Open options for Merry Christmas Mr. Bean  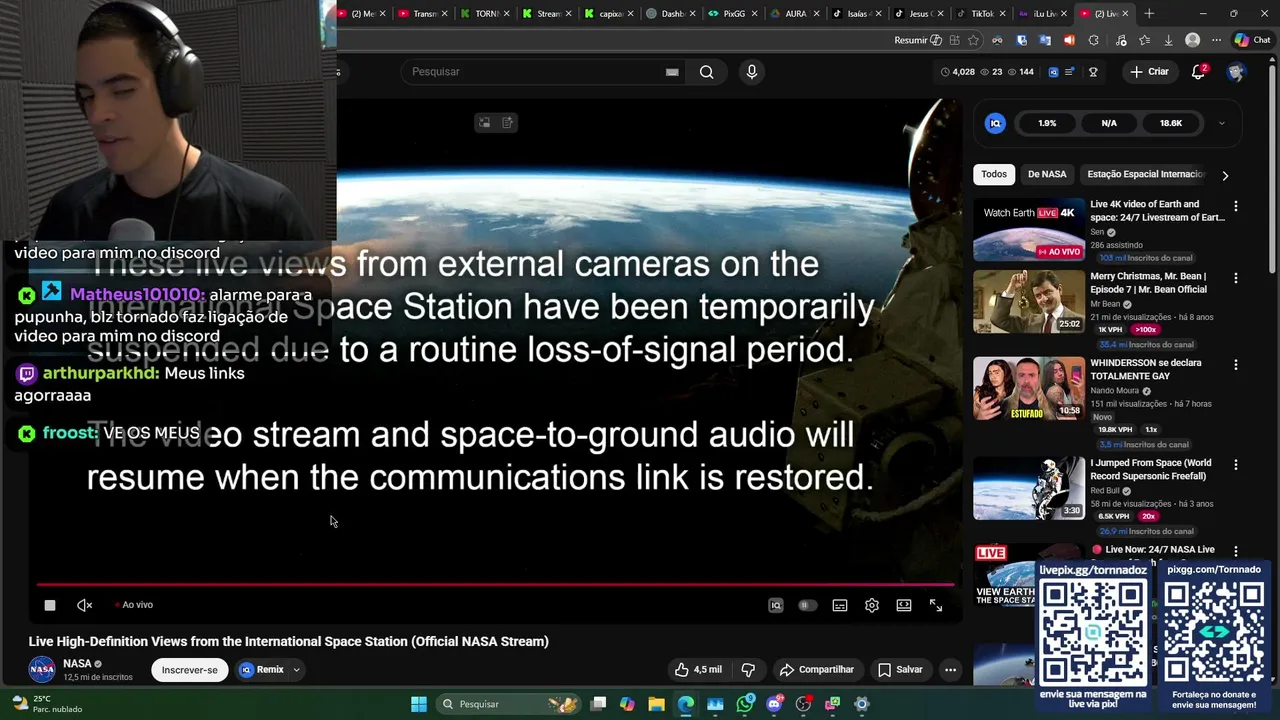click(1236, 278)
